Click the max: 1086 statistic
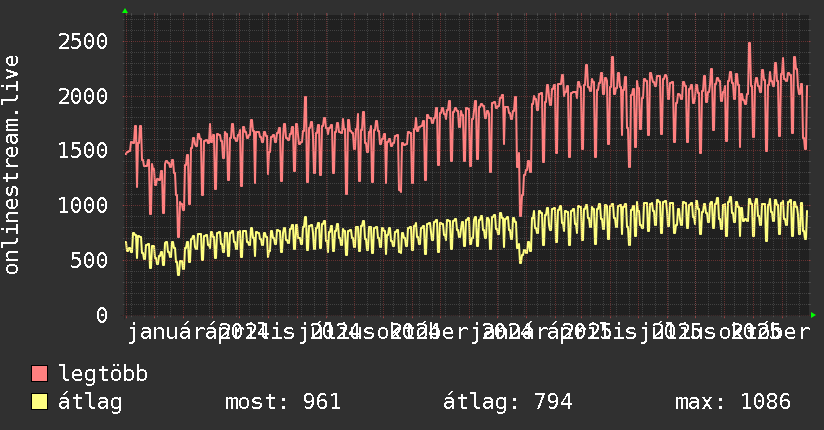Image resolution: width=824 pixels, height=430 pixels. [x=733, y=402]
